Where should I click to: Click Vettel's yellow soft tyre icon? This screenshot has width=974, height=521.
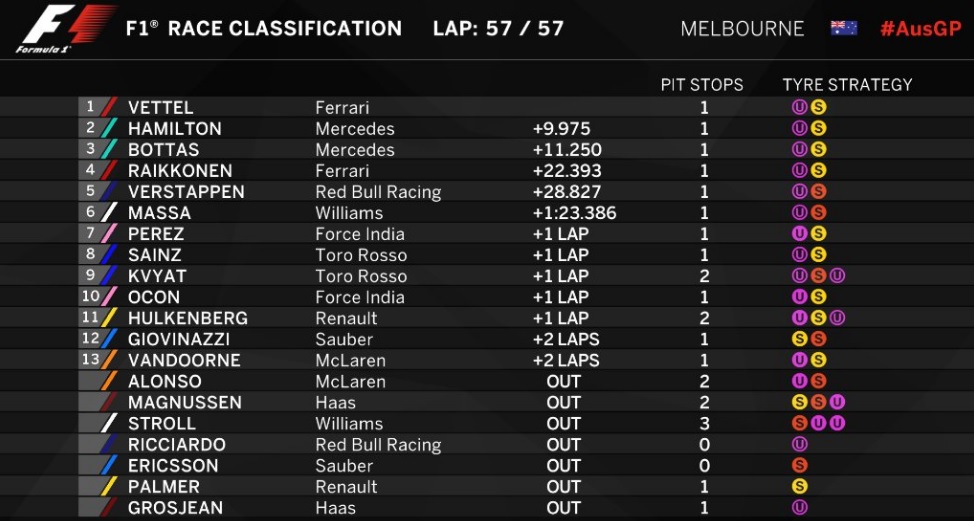coord(818,107)
